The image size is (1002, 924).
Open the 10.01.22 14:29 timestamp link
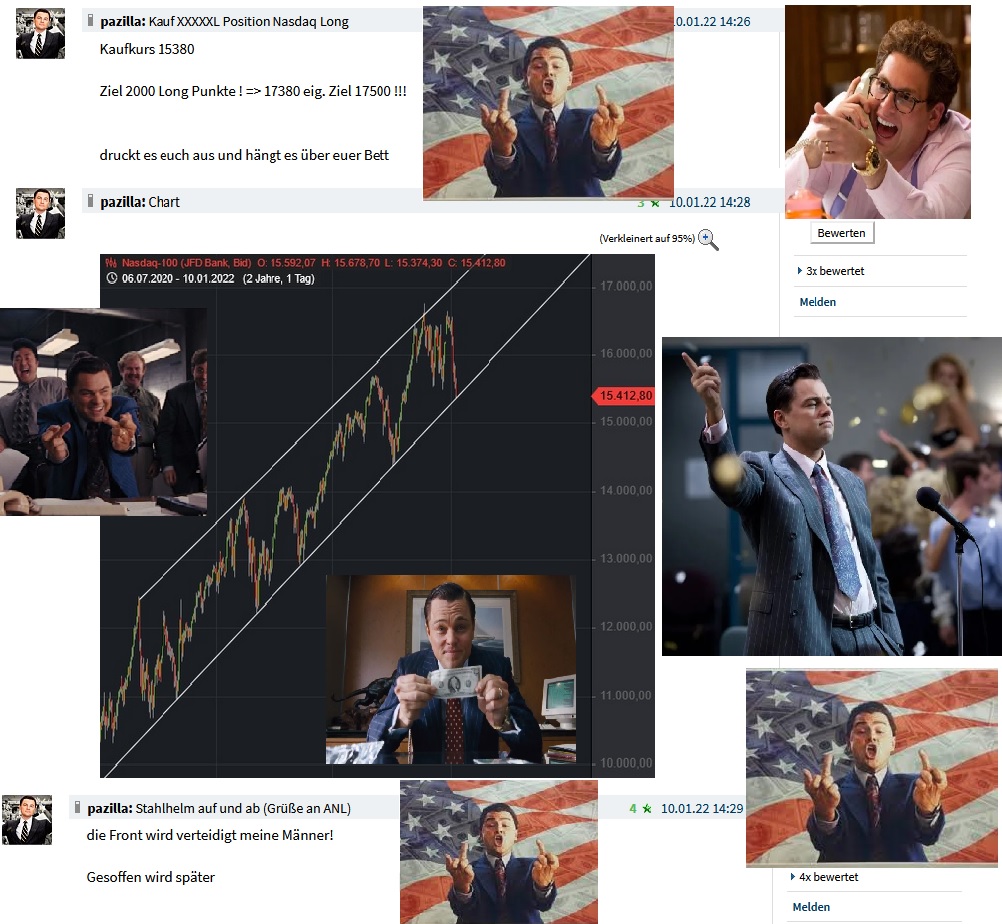pyautogui.click(x=702, y=809)
